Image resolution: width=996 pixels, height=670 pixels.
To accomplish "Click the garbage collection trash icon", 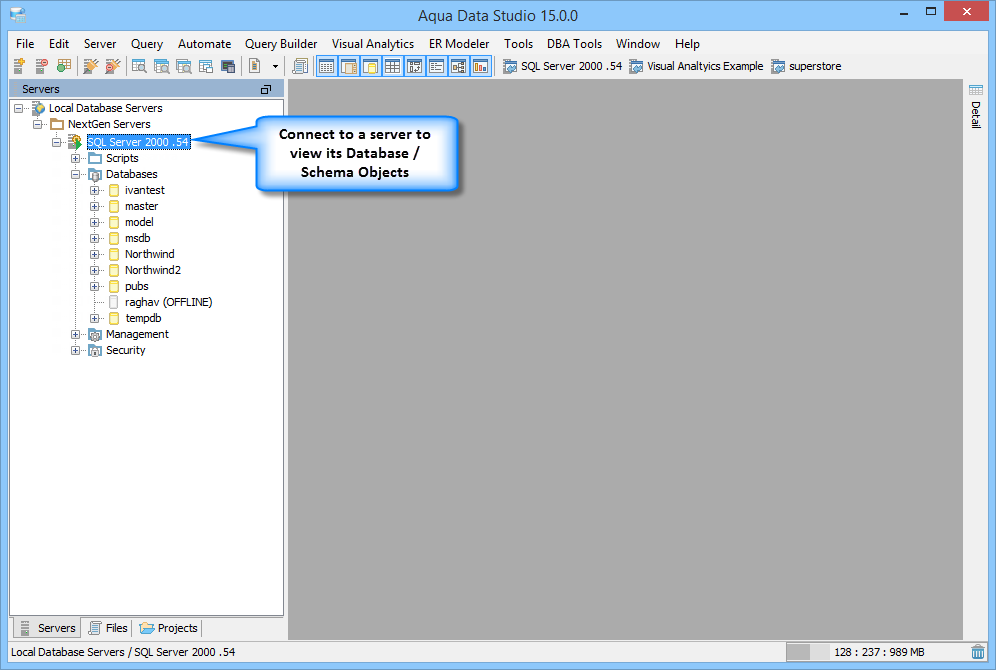I will pos(978,652).
